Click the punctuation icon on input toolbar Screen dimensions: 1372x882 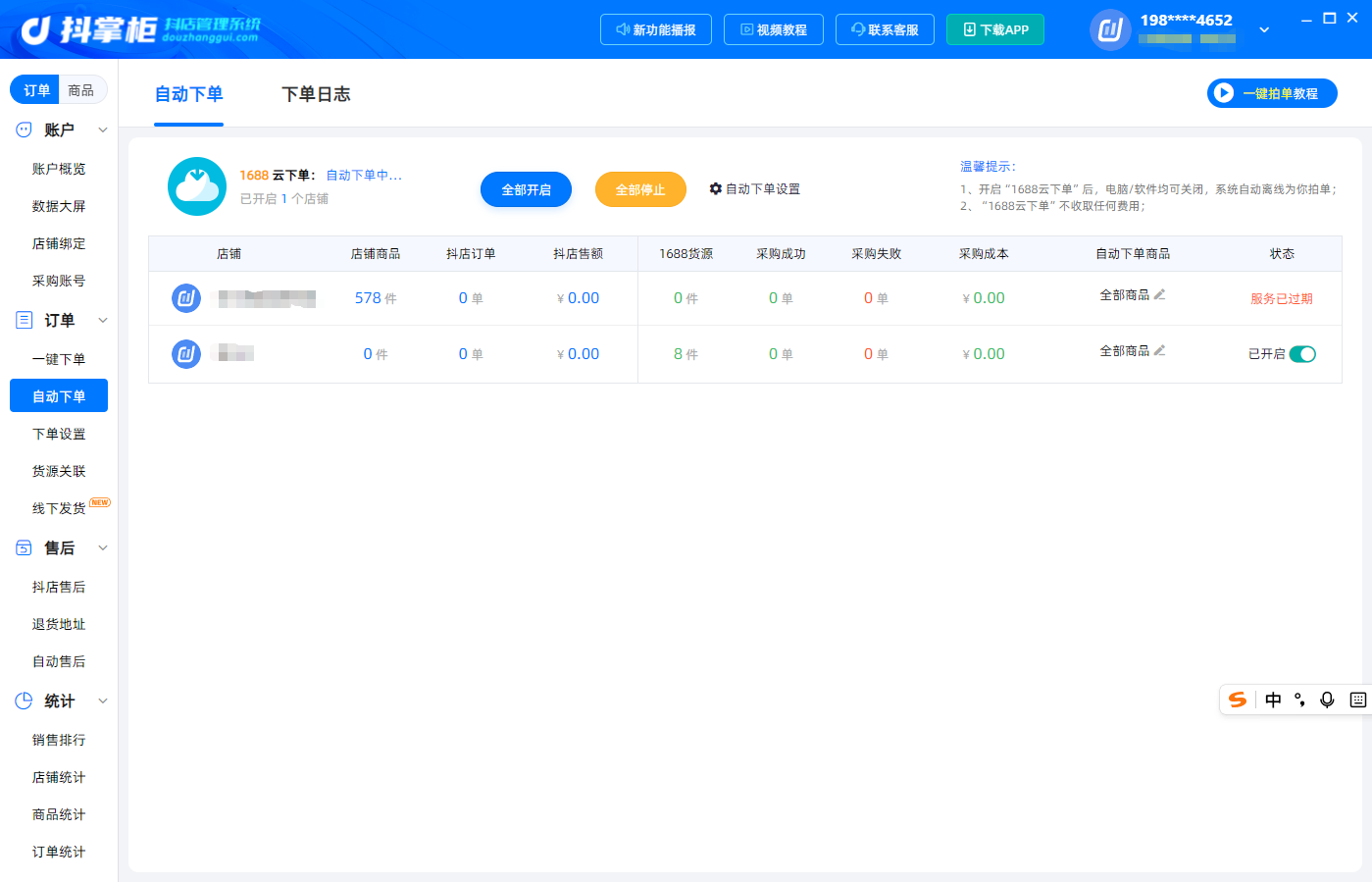[1299, 700]
